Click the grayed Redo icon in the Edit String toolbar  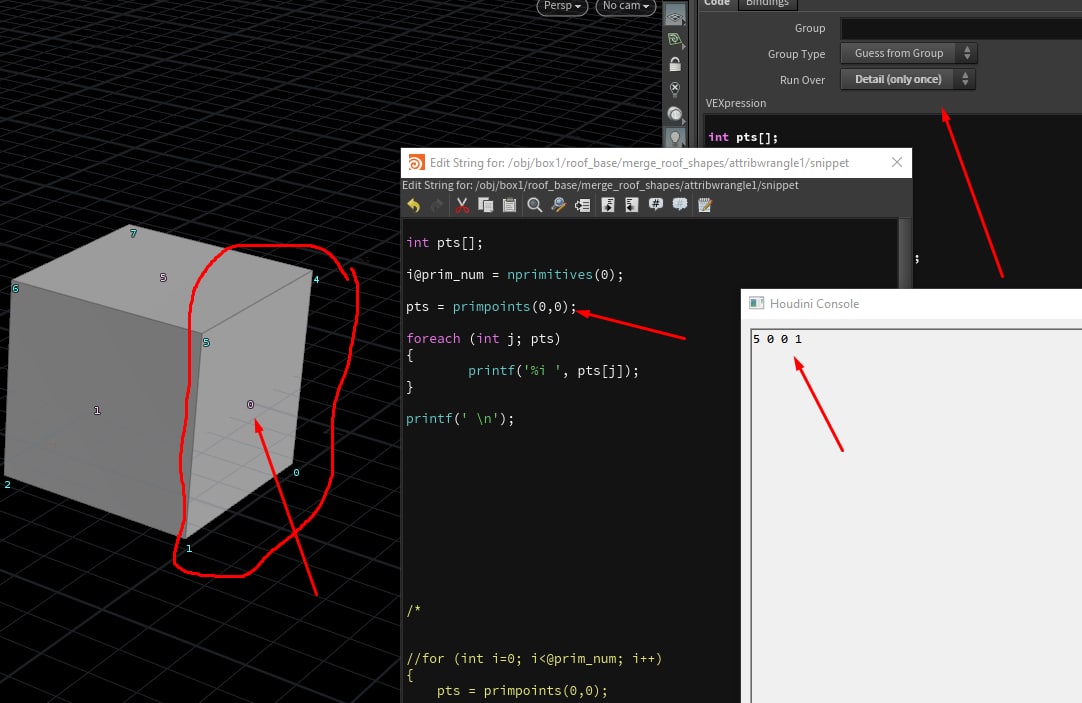pyautogui.click(x=437, y=205)
